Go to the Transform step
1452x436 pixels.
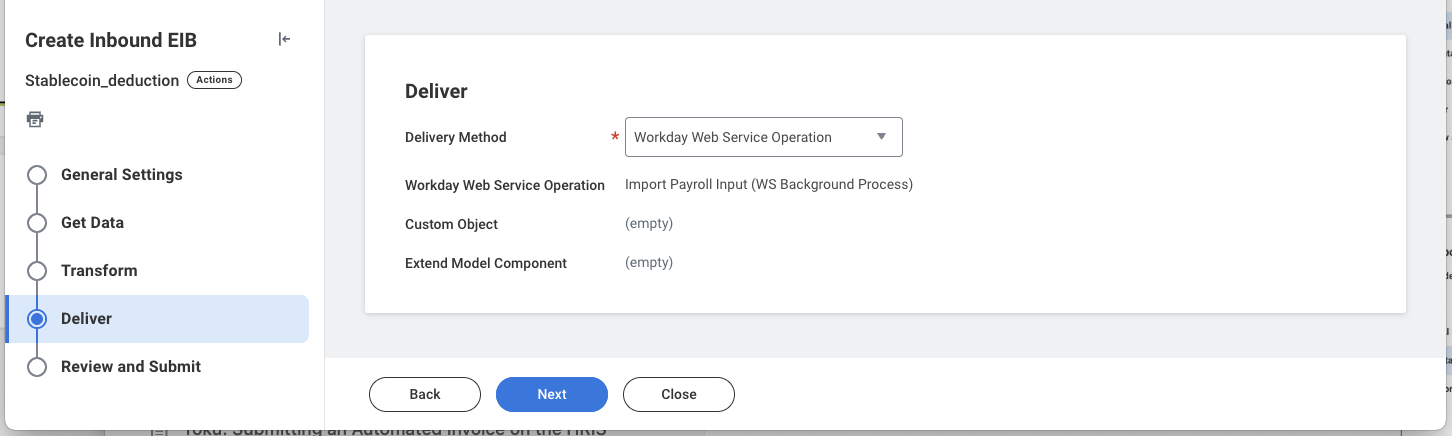[99, 271]
